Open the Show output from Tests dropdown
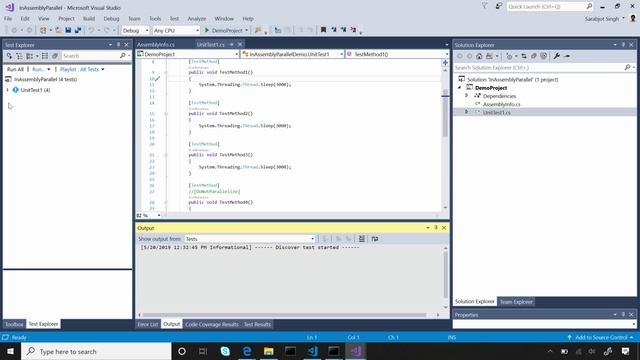This screenshot has width=640, height=360. 250,239
